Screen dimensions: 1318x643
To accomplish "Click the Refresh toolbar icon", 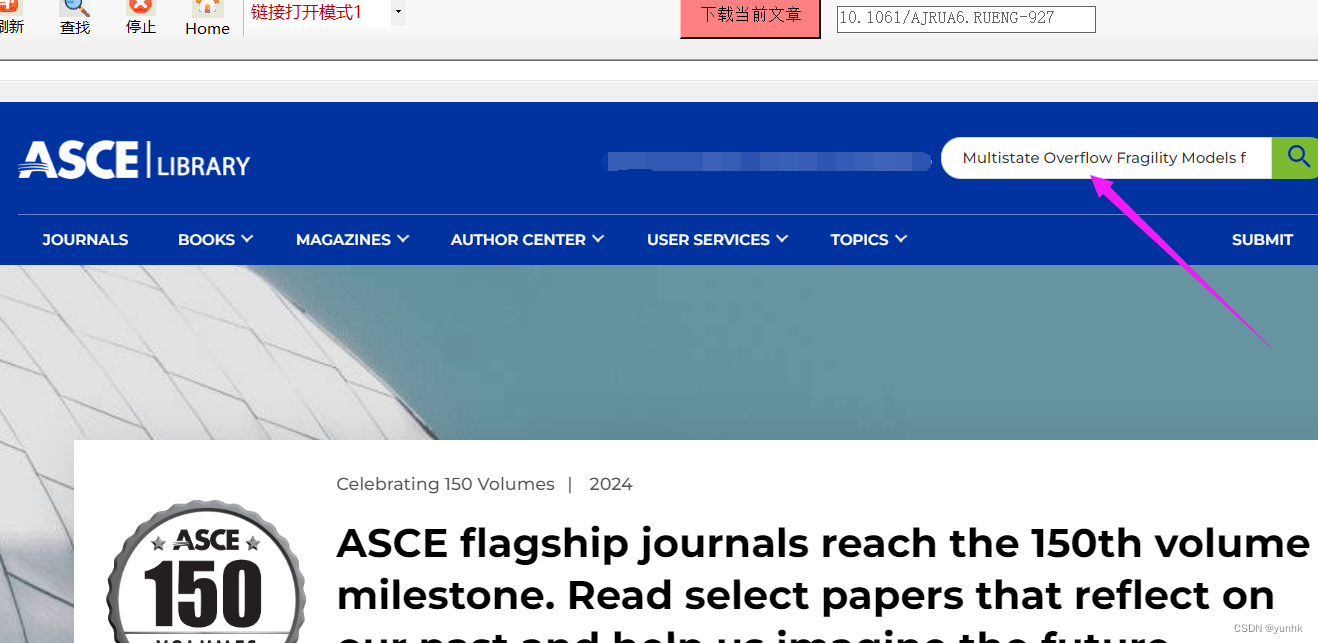I will point(9,17).
